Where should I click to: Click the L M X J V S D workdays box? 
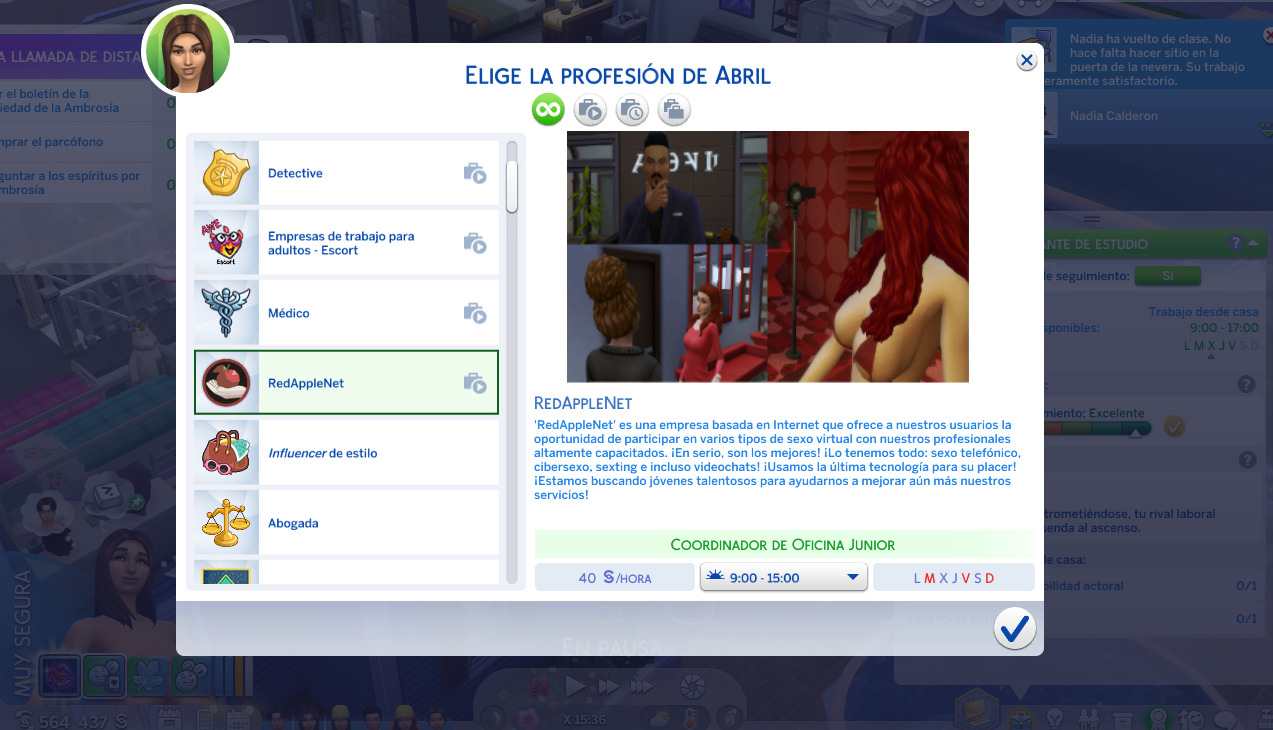coord(954,577)
